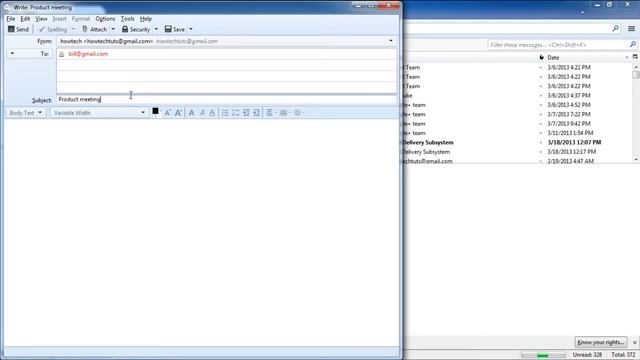The height and width of the screenshot is (360, 640).
Task: Toggle junk status for 3/11/2013 1:54 PM message
Action: coord(541,133)
